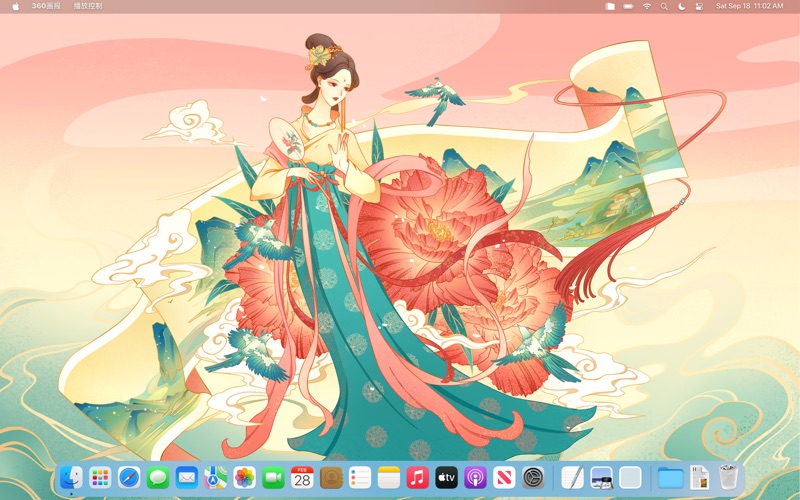800x500 pixels.
Task: Toggle Do Not Disturb moon icon
Action: pyautogui.click(x=682, y=6)
